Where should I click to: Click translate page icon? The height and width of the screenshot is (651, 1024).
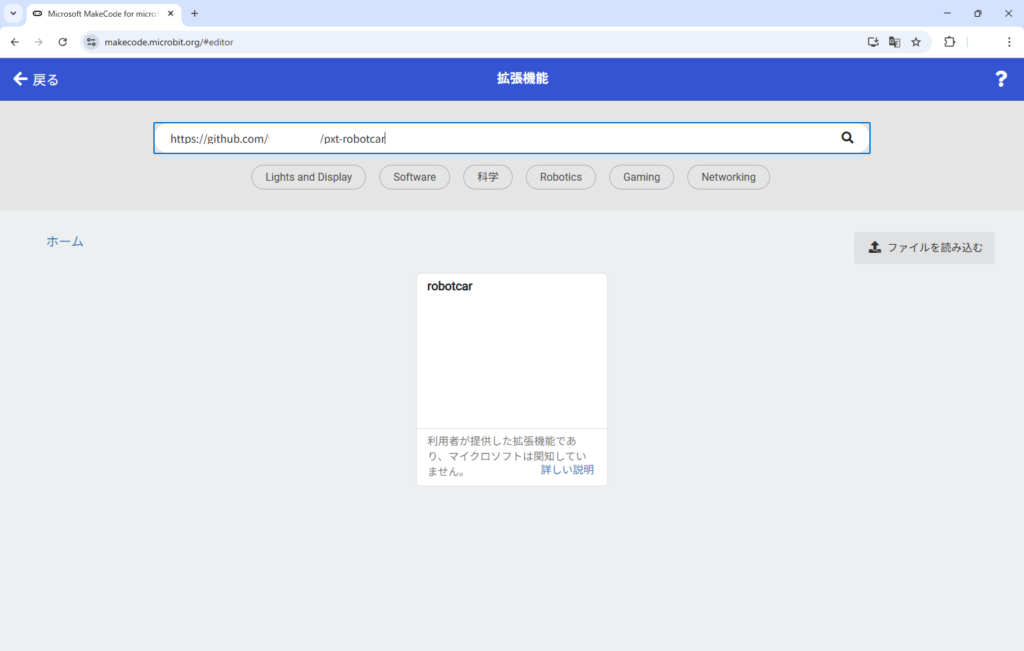coord(894,42)
